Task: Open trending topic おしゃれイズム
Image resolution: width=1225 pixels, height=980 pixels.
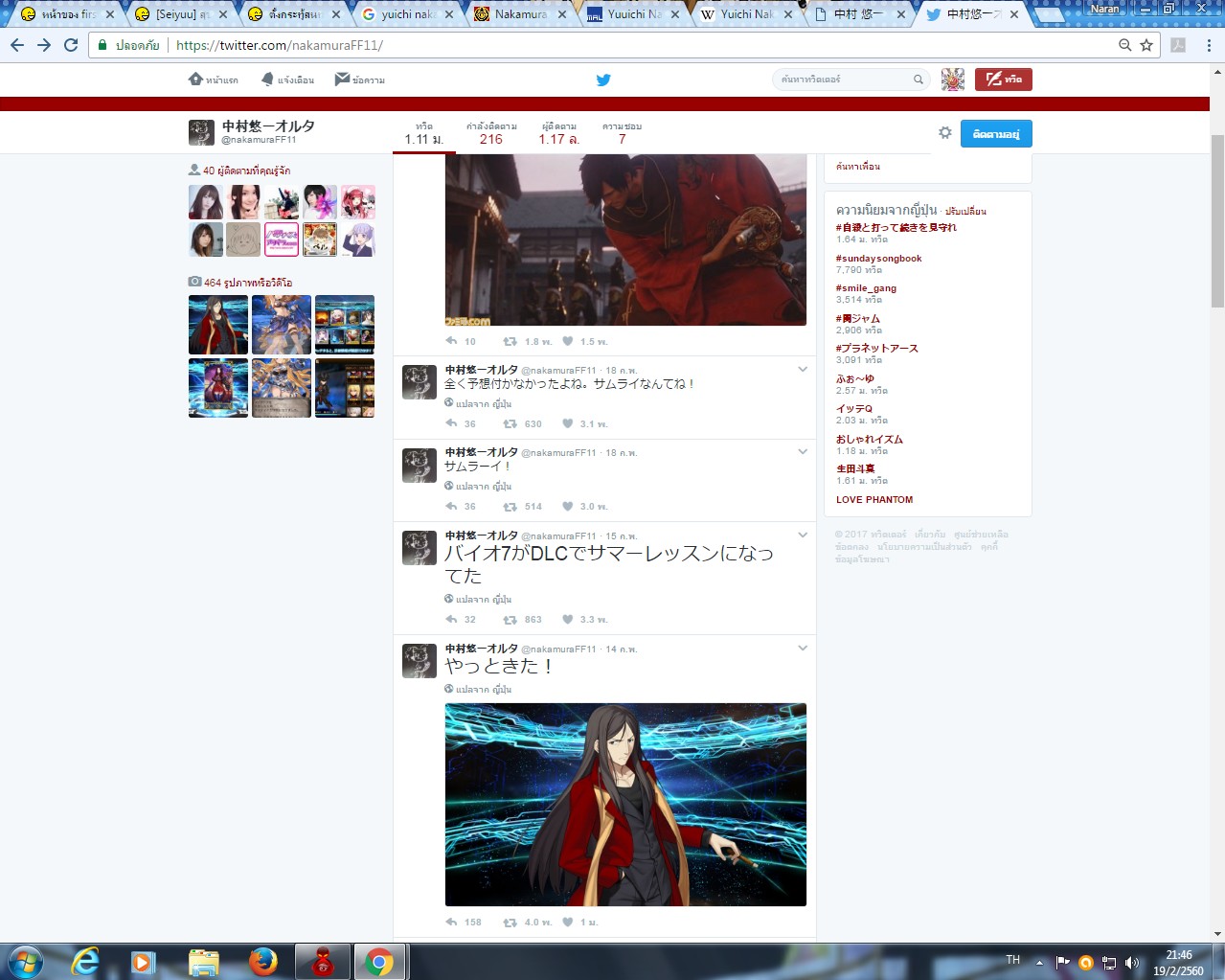Action: (869, 440)
